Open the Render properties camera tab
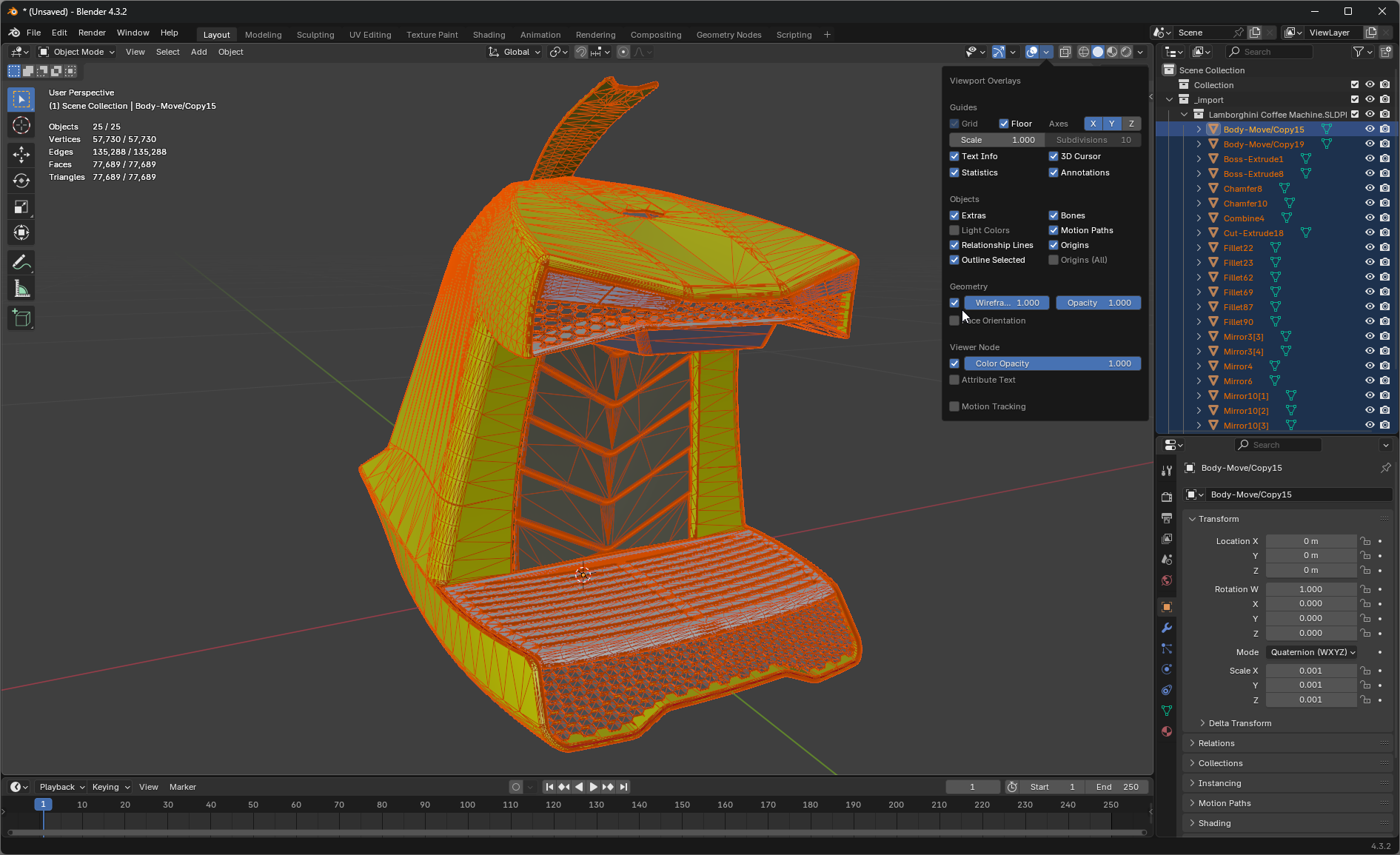This screenshot has height=855, width=1400. point(1167,496)
